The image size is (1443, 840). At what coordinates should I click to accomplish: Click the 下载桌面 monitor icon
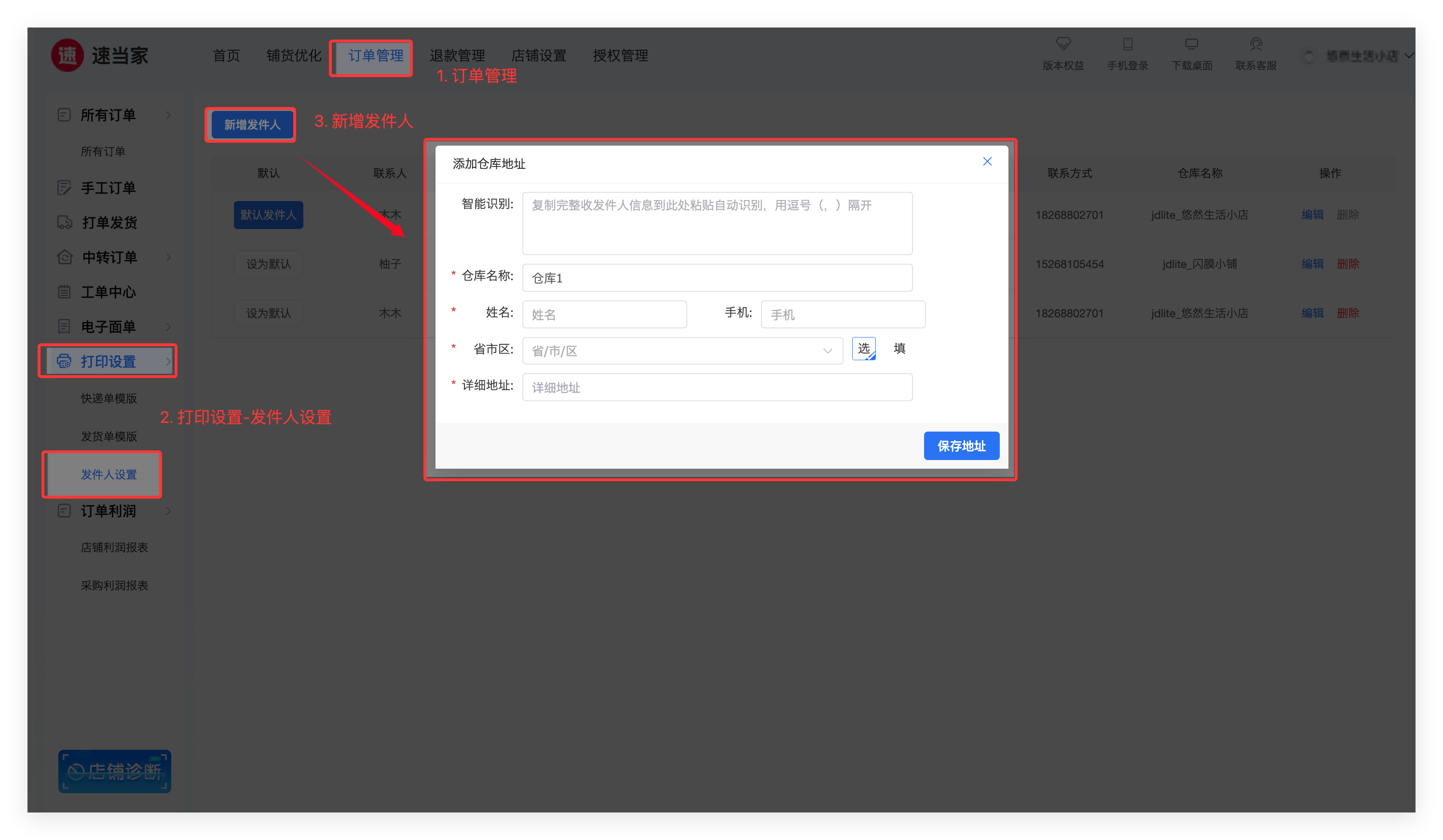[1192, 44]
